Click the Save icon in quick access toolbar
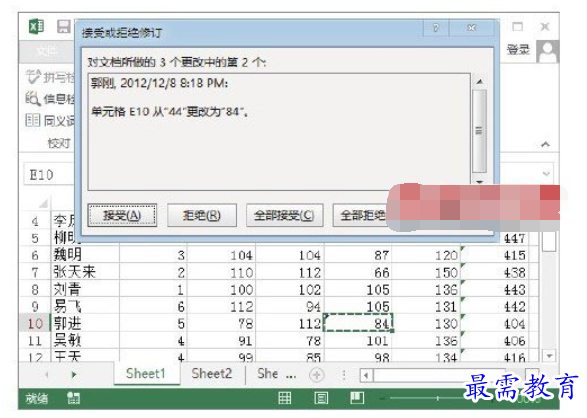Image resolution: width=587 pixels, height=418 pixels. (63, 27)
